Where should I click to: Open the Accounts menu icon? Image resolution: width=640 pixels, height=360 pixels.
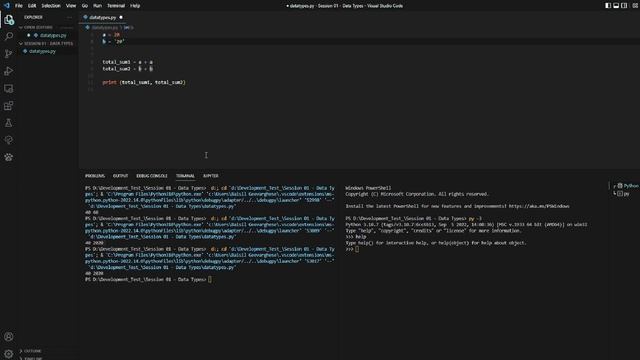pos(9,337)
